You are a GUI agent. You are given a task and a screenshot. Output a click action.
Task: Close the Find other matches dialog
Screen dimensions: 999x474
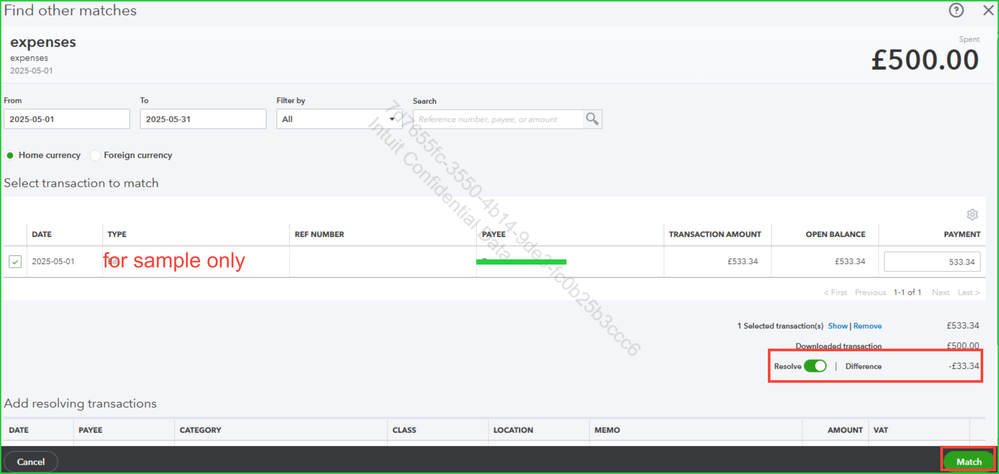[988, 10]
